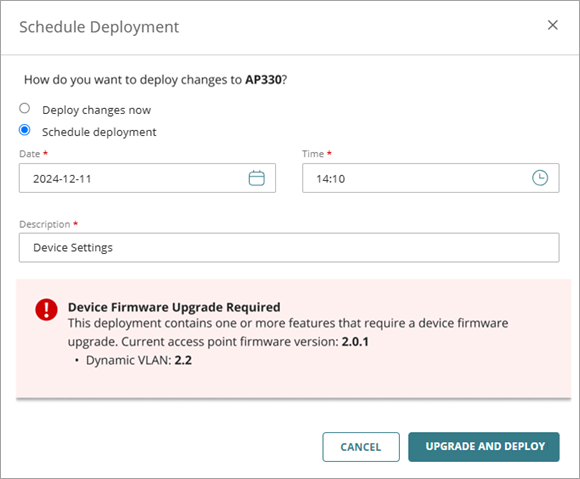Click the Date field label

pyautogui.click(x=30, y=154)
